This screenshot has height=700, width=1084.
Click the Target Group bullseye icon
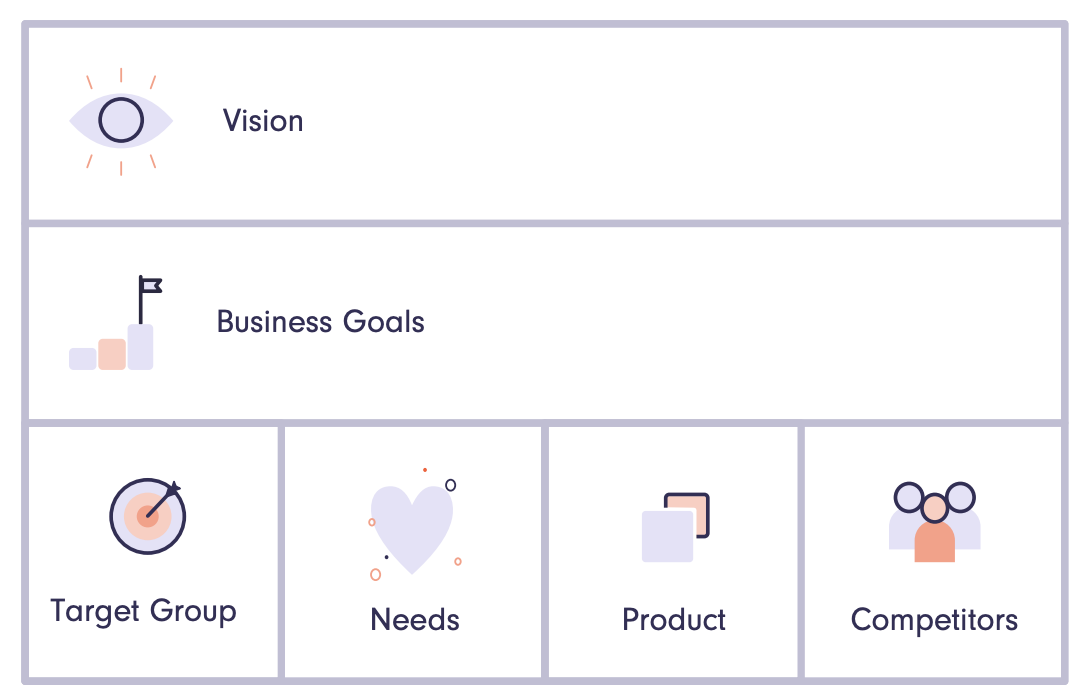[147, 516]
